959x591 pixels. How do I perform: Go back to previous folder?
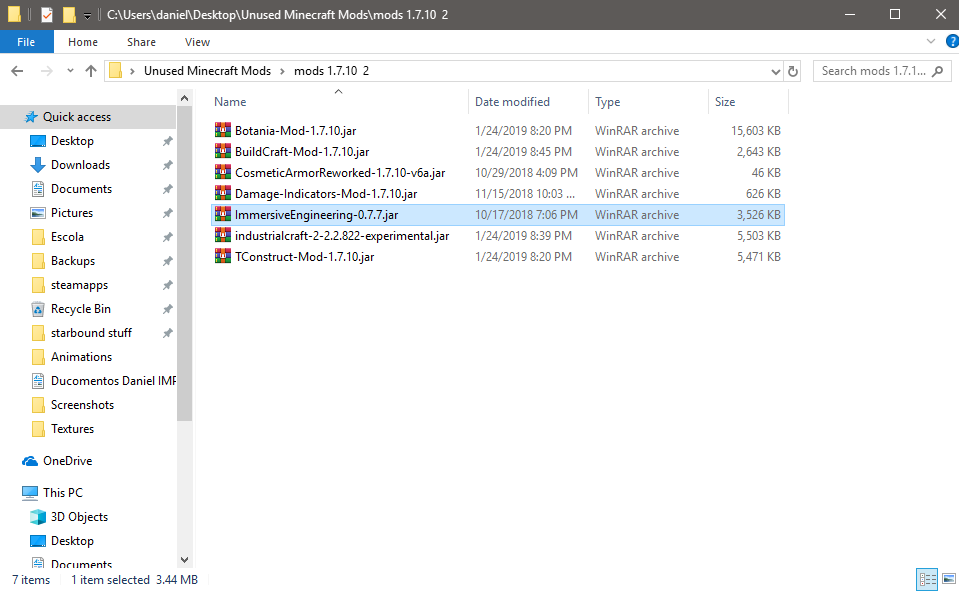(x=17, y=71)
